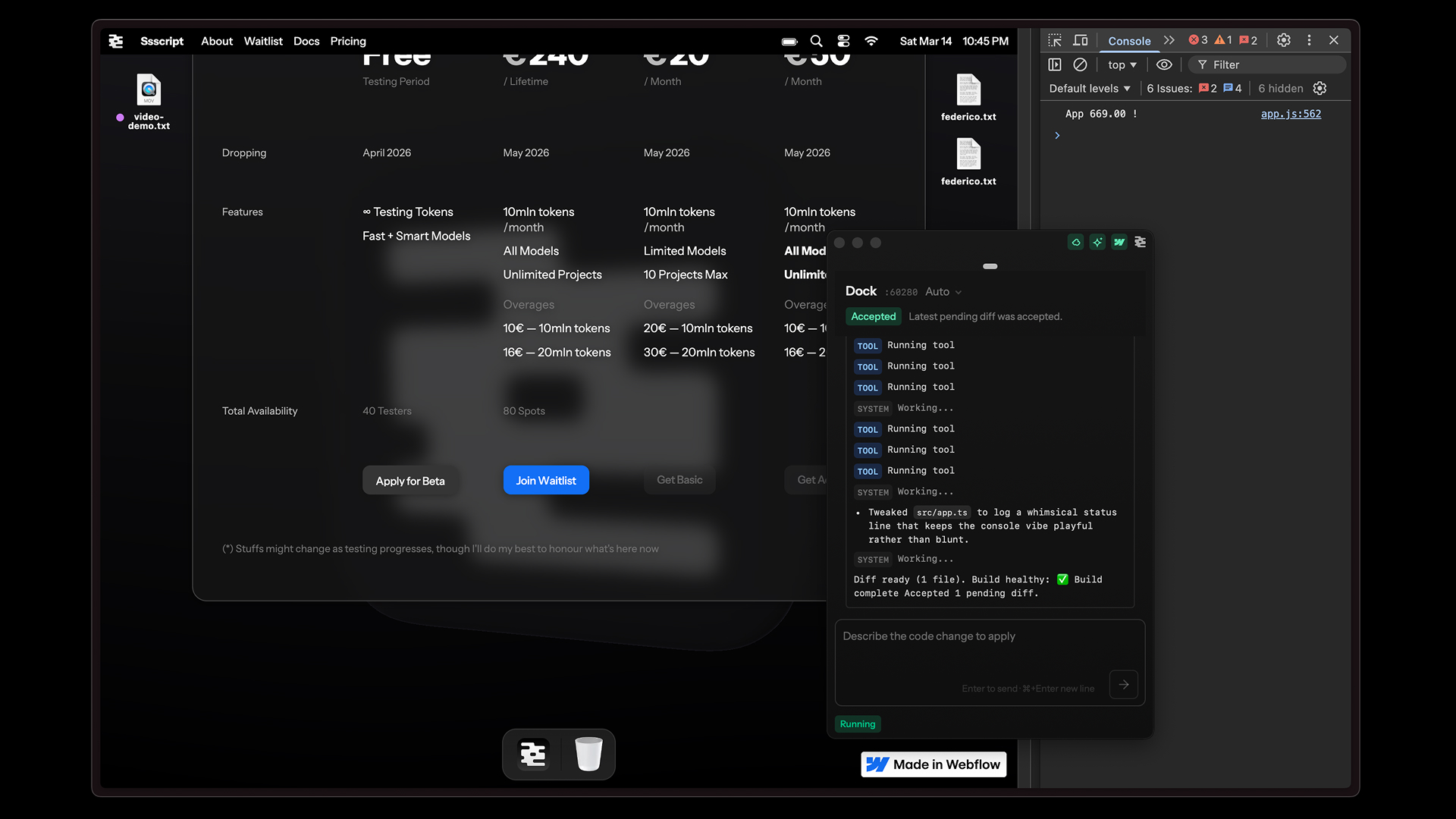Viewport: 1456px width, 819px height.
Task: Click the Join Waitlist button
Action: click(x=546, y=480)
